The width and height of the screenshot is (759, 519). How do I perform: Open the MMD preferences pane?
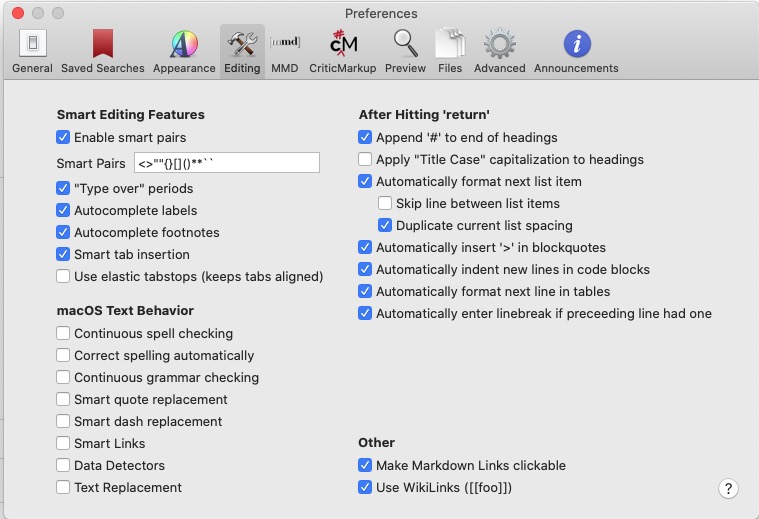point(284,51)
